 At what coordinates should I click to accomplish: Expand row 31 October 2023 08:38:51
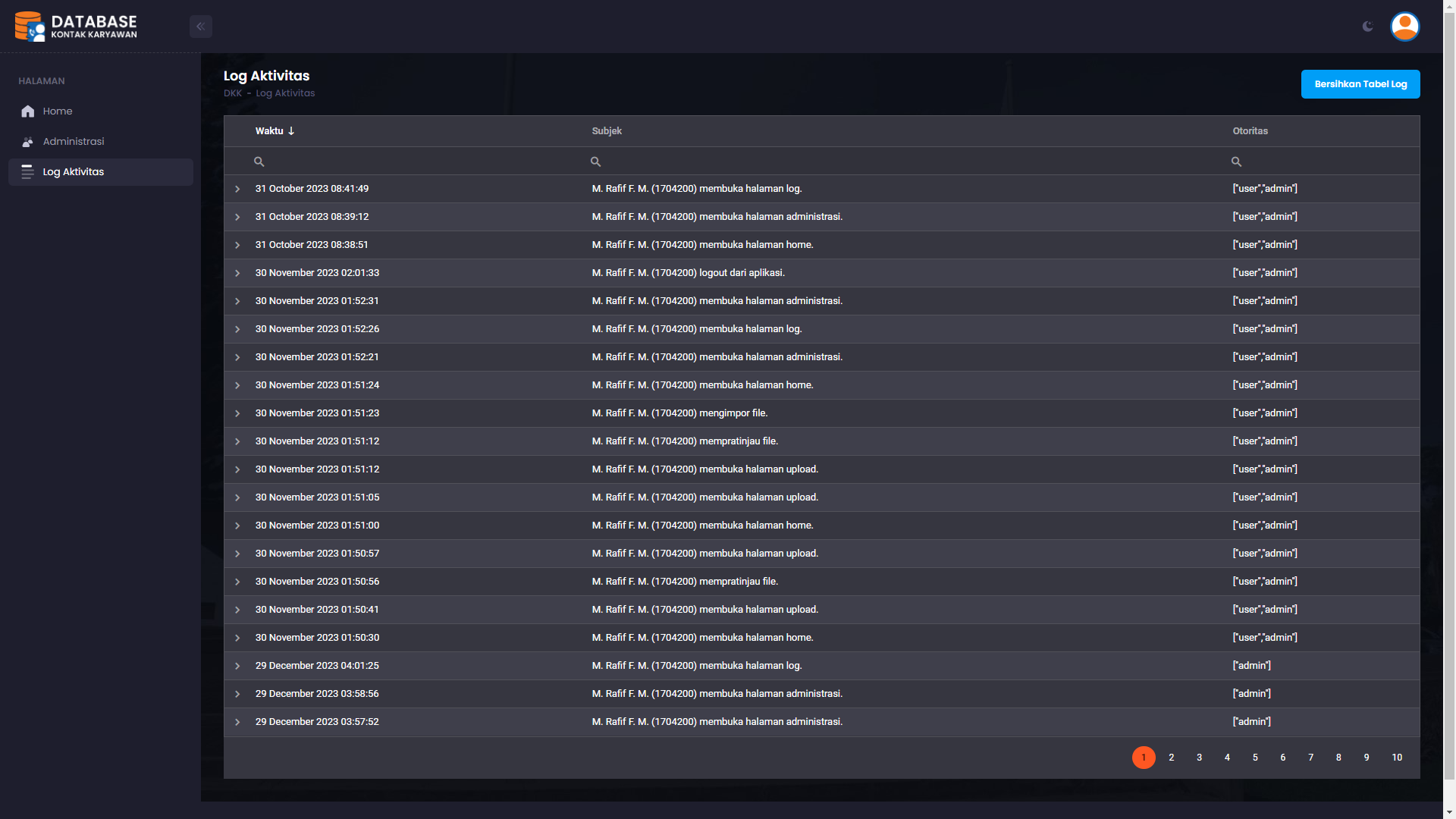237,245
